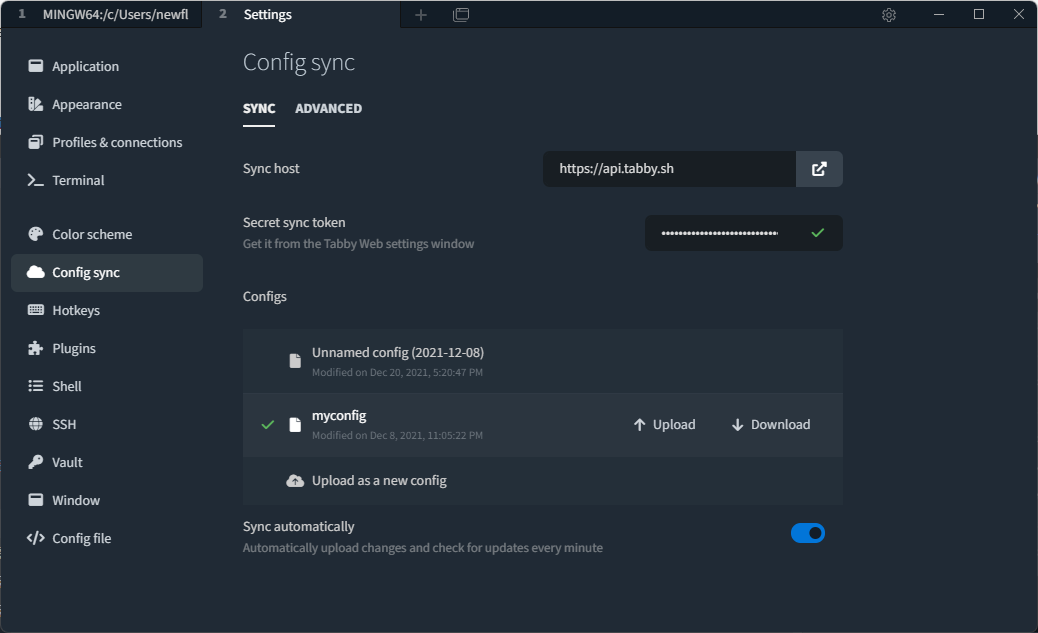Viewport: 1038px width, 633px height.
Task: Click the cloud upload icon
Action: click(x=295, y=481)
